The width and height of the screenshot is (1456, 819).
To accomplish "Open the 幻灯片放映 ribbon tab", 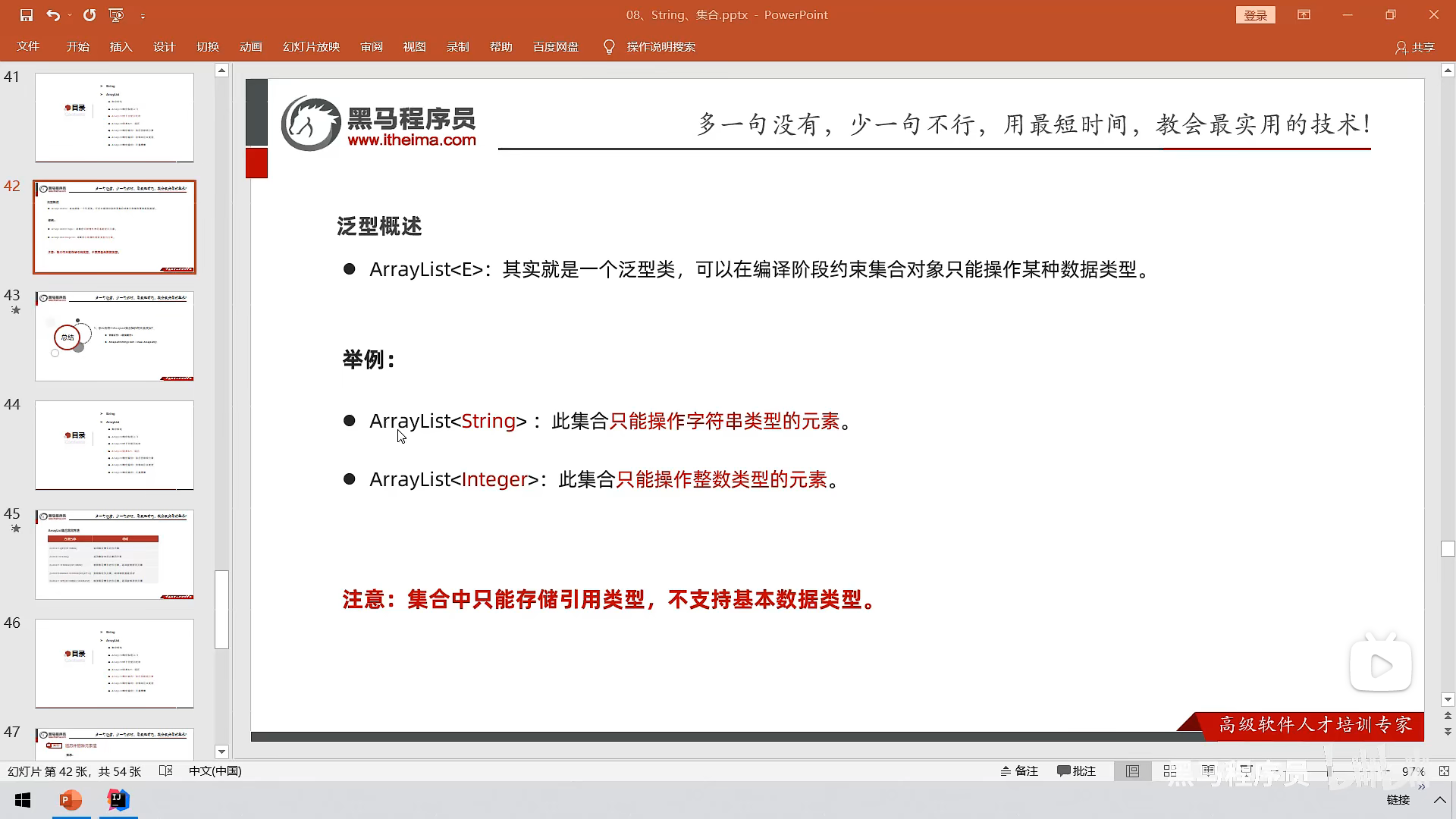I will (311, 47).
